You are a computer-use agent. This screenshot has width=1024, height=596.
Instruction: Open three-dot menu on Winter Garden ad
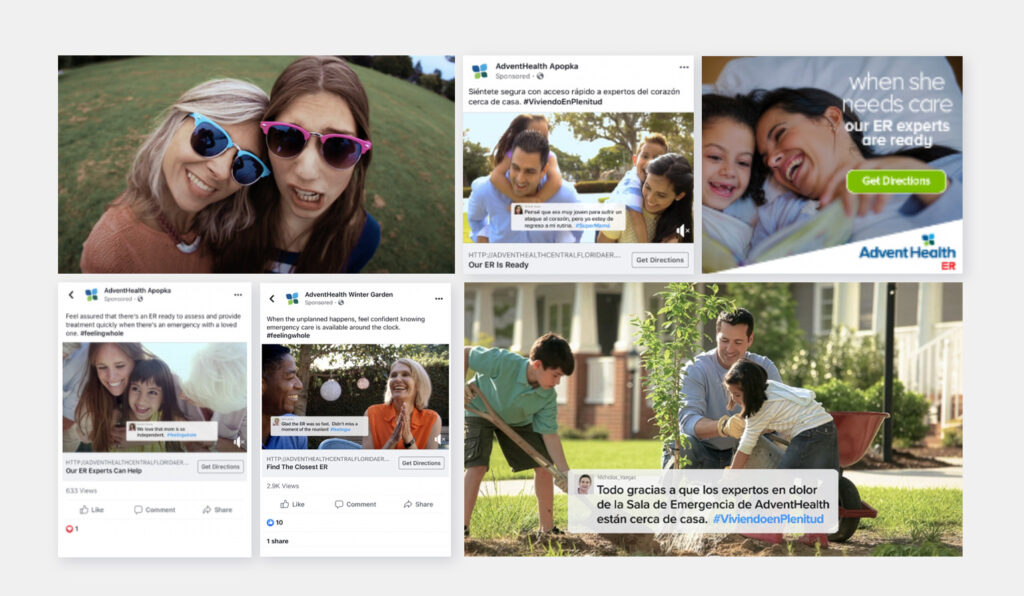(x=438, y=298)
